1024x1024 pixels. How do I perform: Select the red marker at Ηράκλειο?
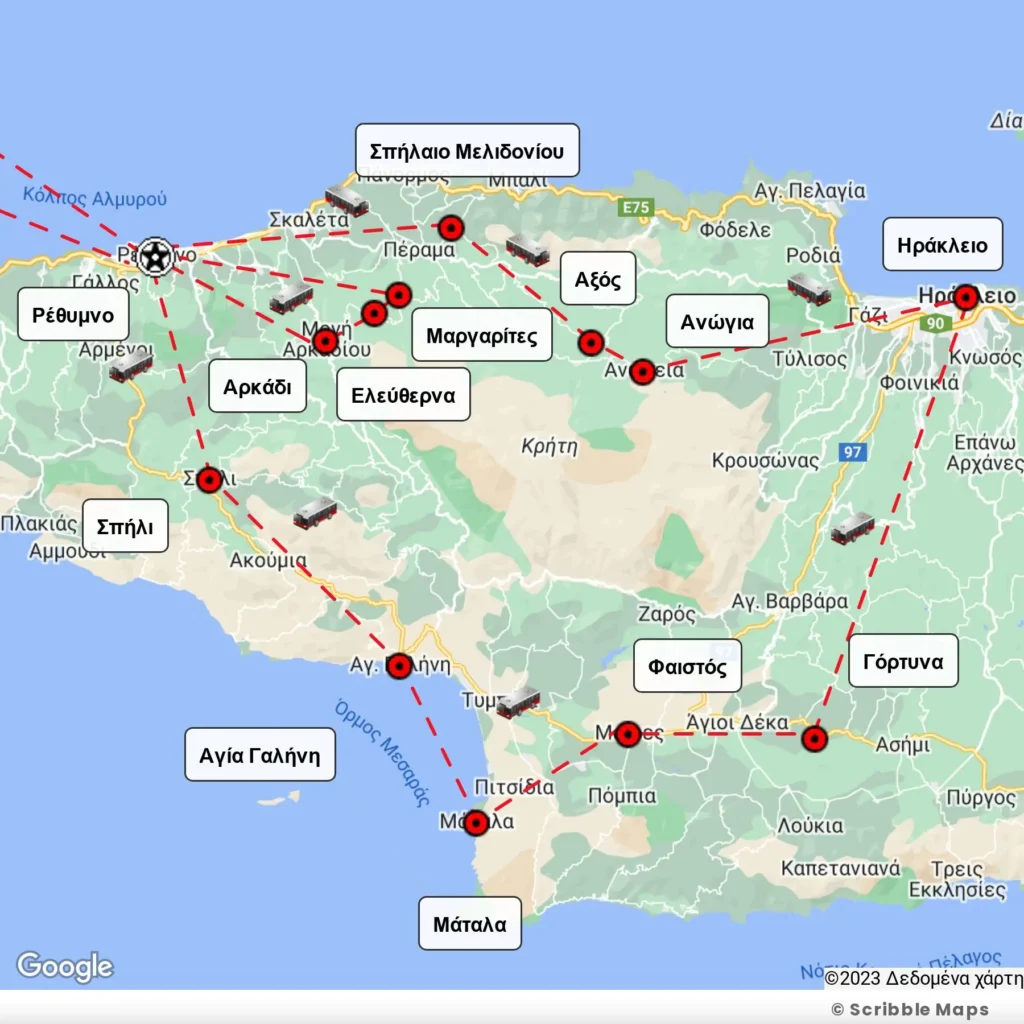pyautogui.click(x=965, y=297)
